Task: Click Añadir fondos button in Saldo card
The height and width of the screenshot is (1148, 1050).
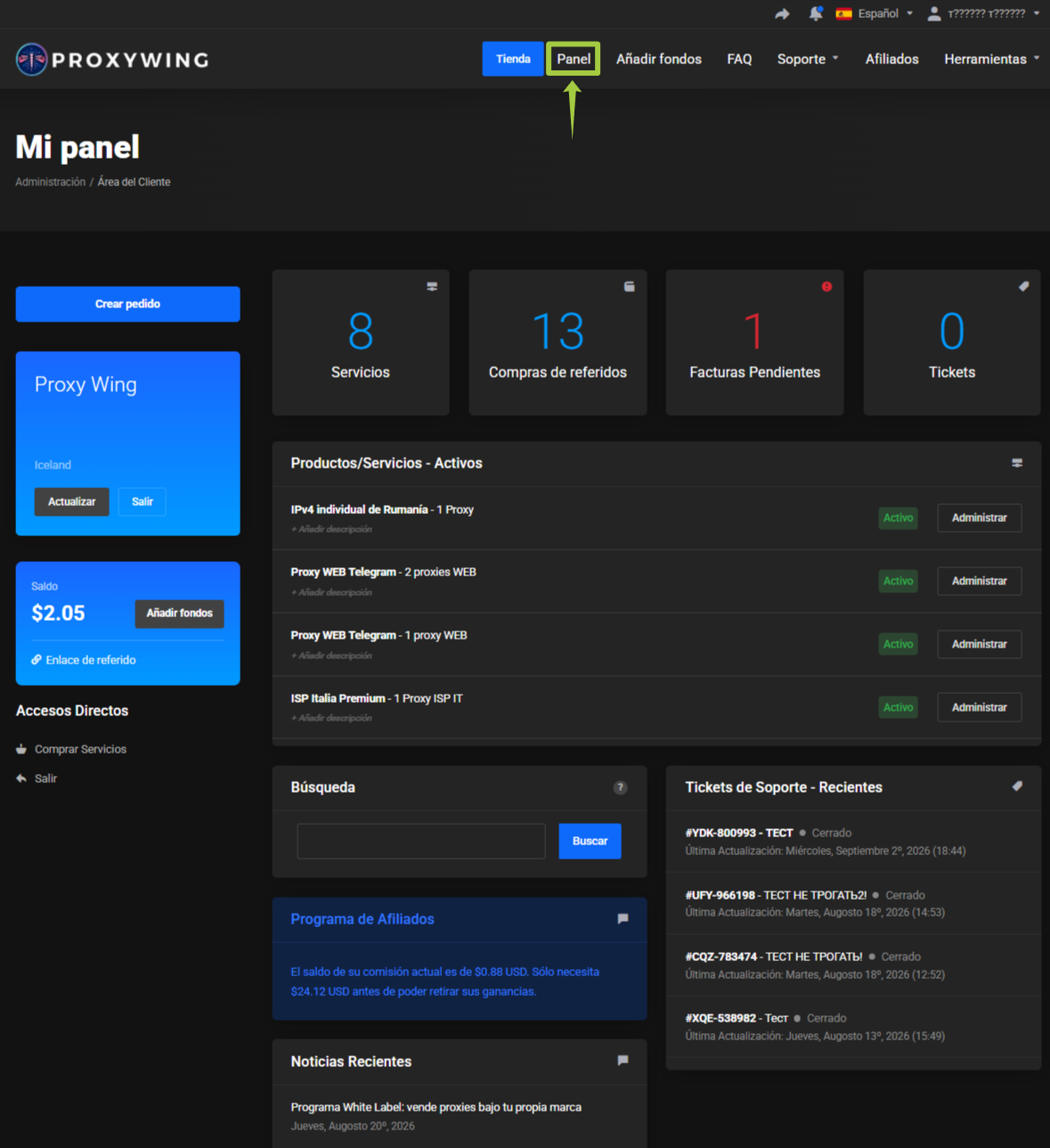Action: coord(179,613)
